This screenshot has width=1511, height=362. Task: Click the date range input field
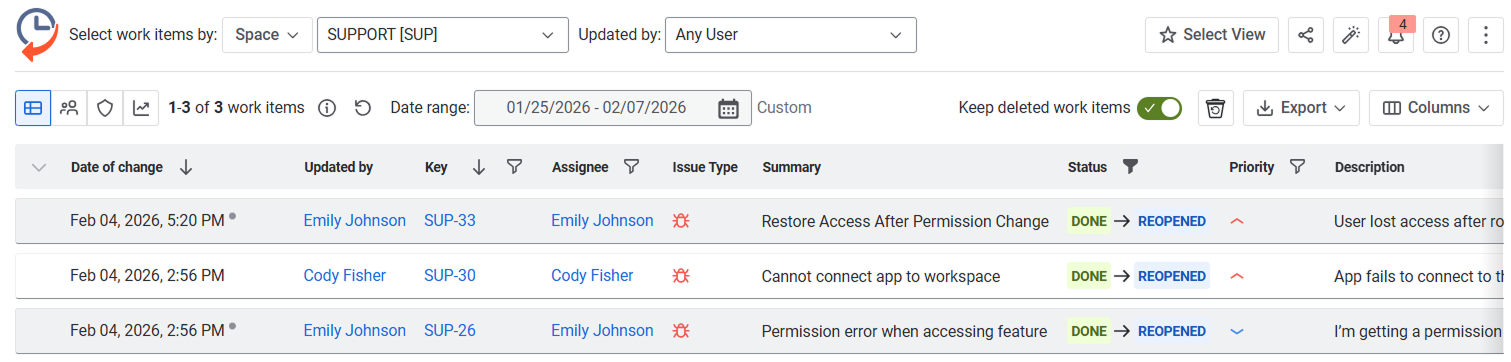click(x=612, y=108)
